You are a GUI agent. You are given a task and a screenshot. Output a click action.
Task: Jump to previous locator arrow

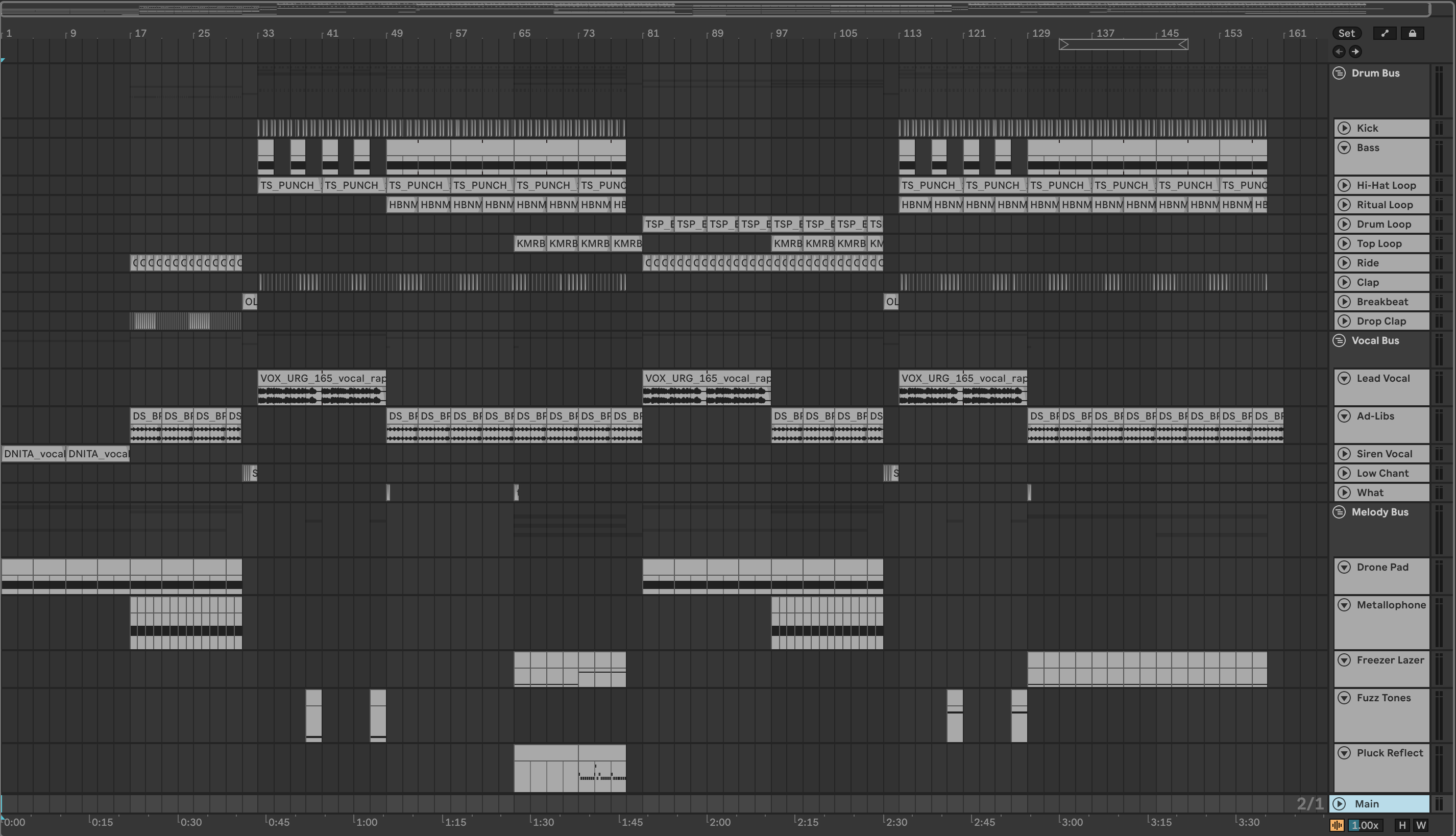pos(1339,52)
